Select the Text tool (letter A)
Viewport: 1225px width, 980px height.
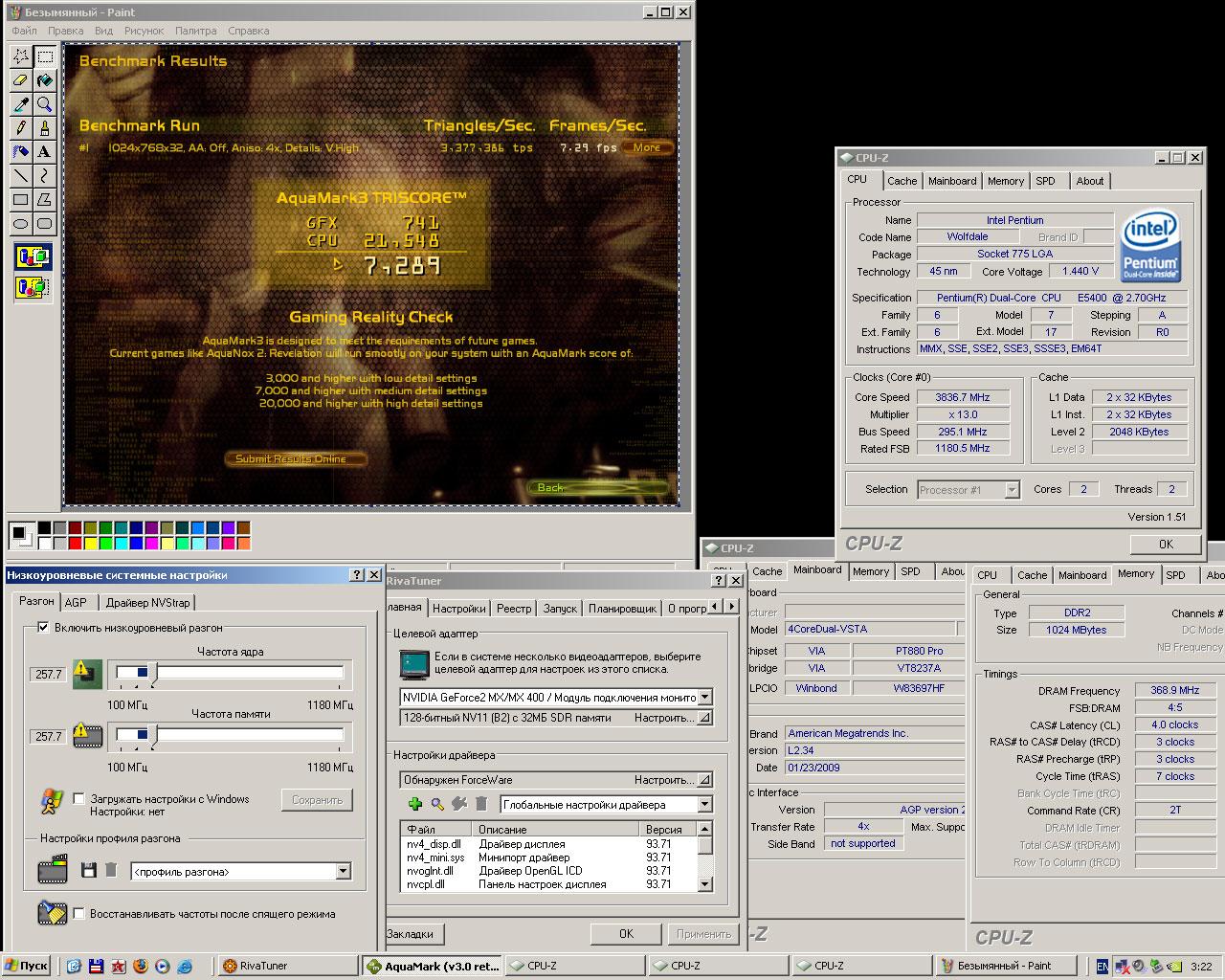click(44, 152)
